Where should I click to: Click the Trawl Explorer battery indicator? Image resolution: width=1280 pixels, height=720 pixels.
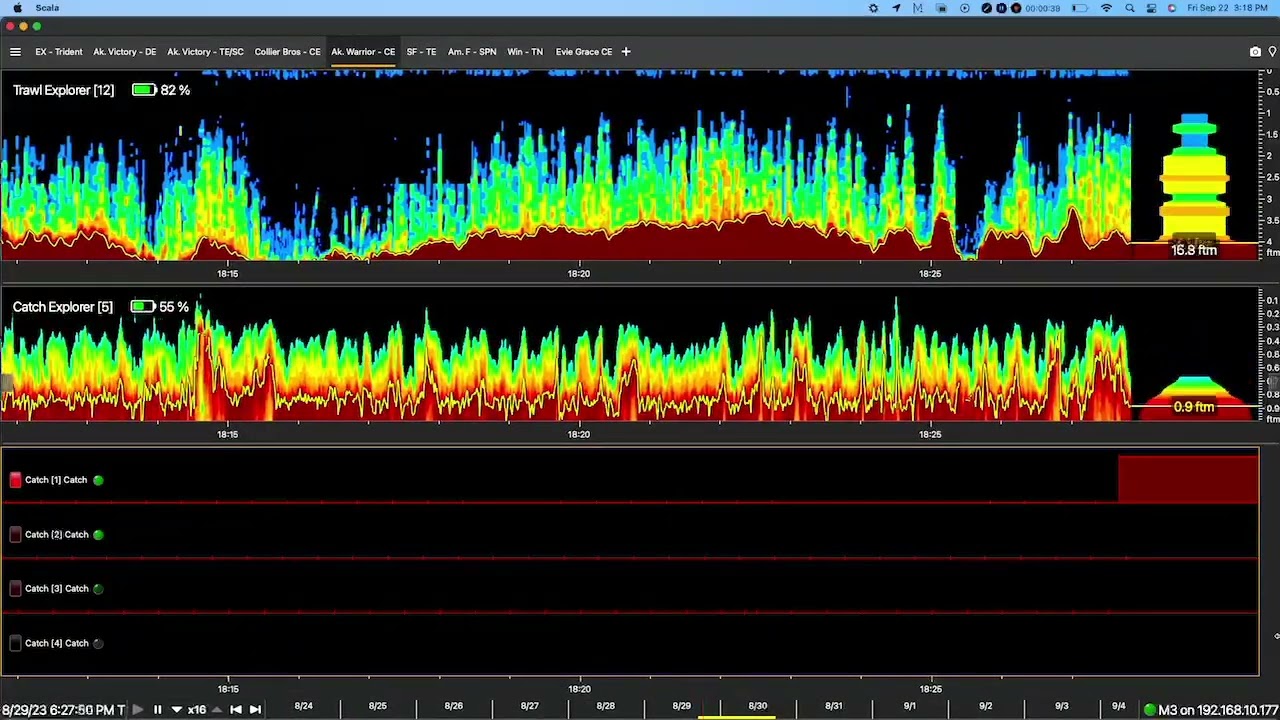[143, 90]
